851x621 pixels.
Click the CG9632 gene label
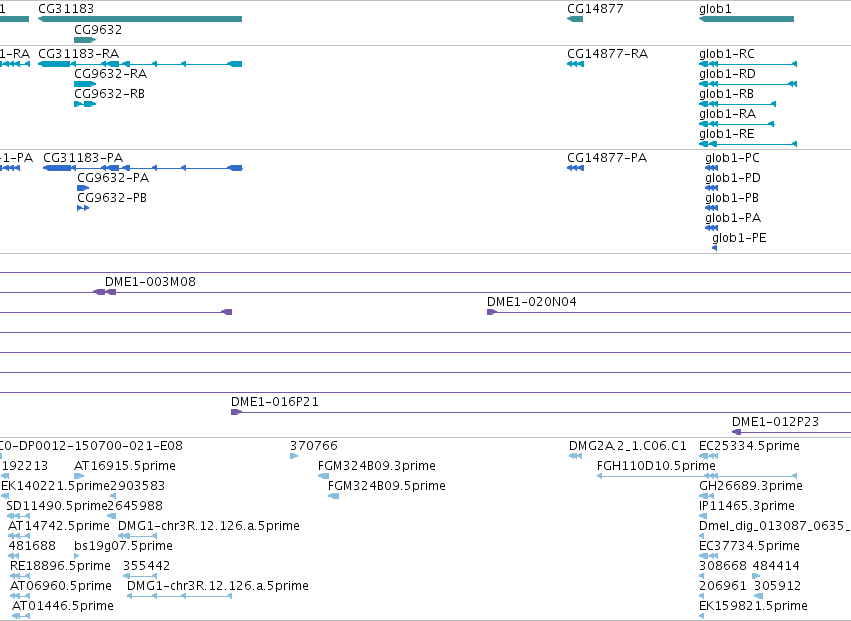tap(98, 29)
